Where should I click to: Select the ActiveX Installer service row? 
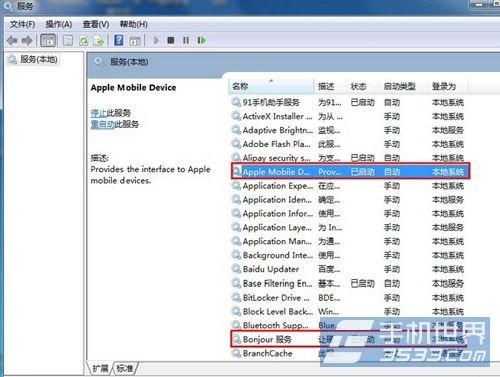(348, 116)
